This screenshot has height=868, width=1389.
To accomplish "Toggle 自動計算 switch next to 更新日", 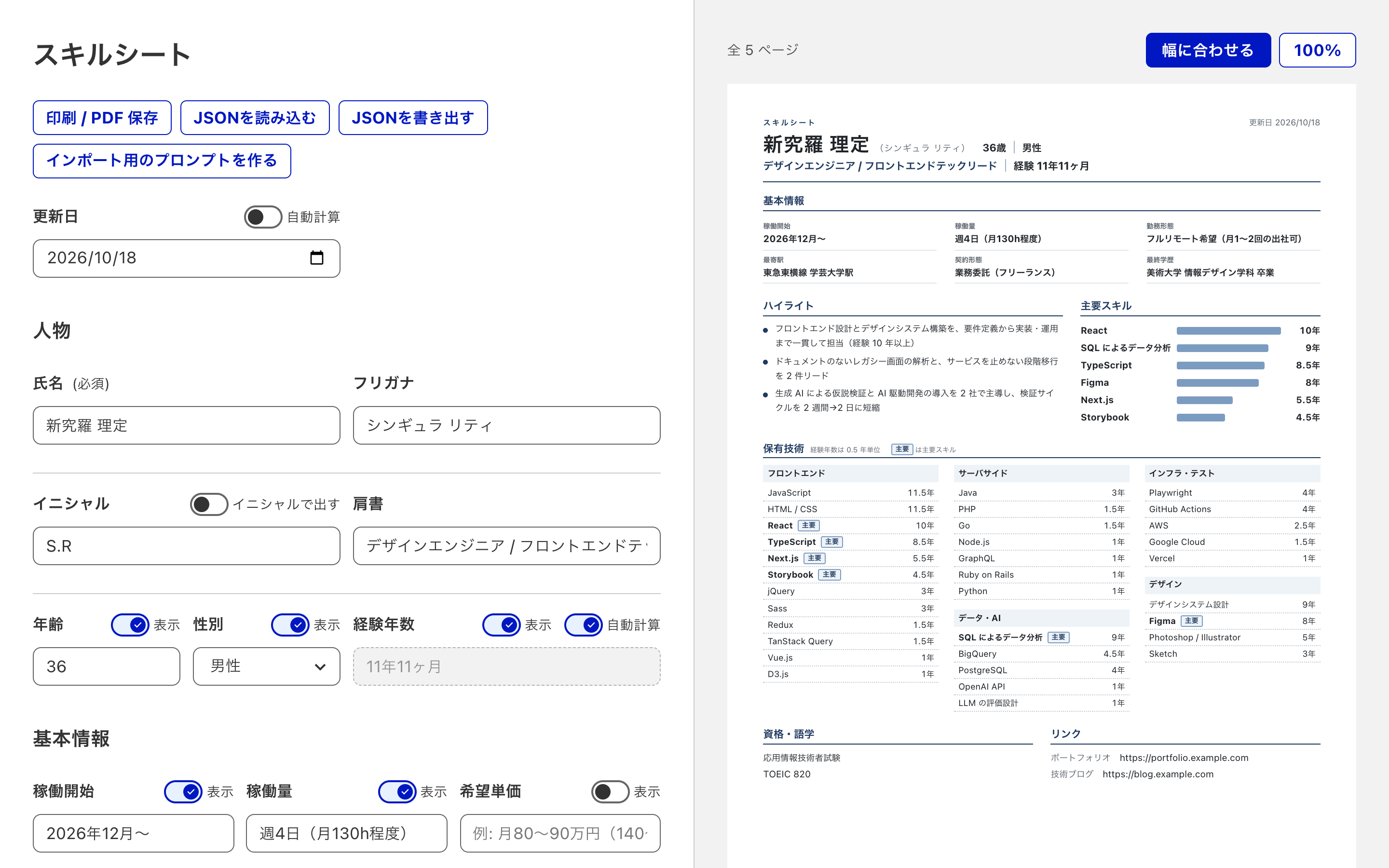I will [x=263, y=217].
